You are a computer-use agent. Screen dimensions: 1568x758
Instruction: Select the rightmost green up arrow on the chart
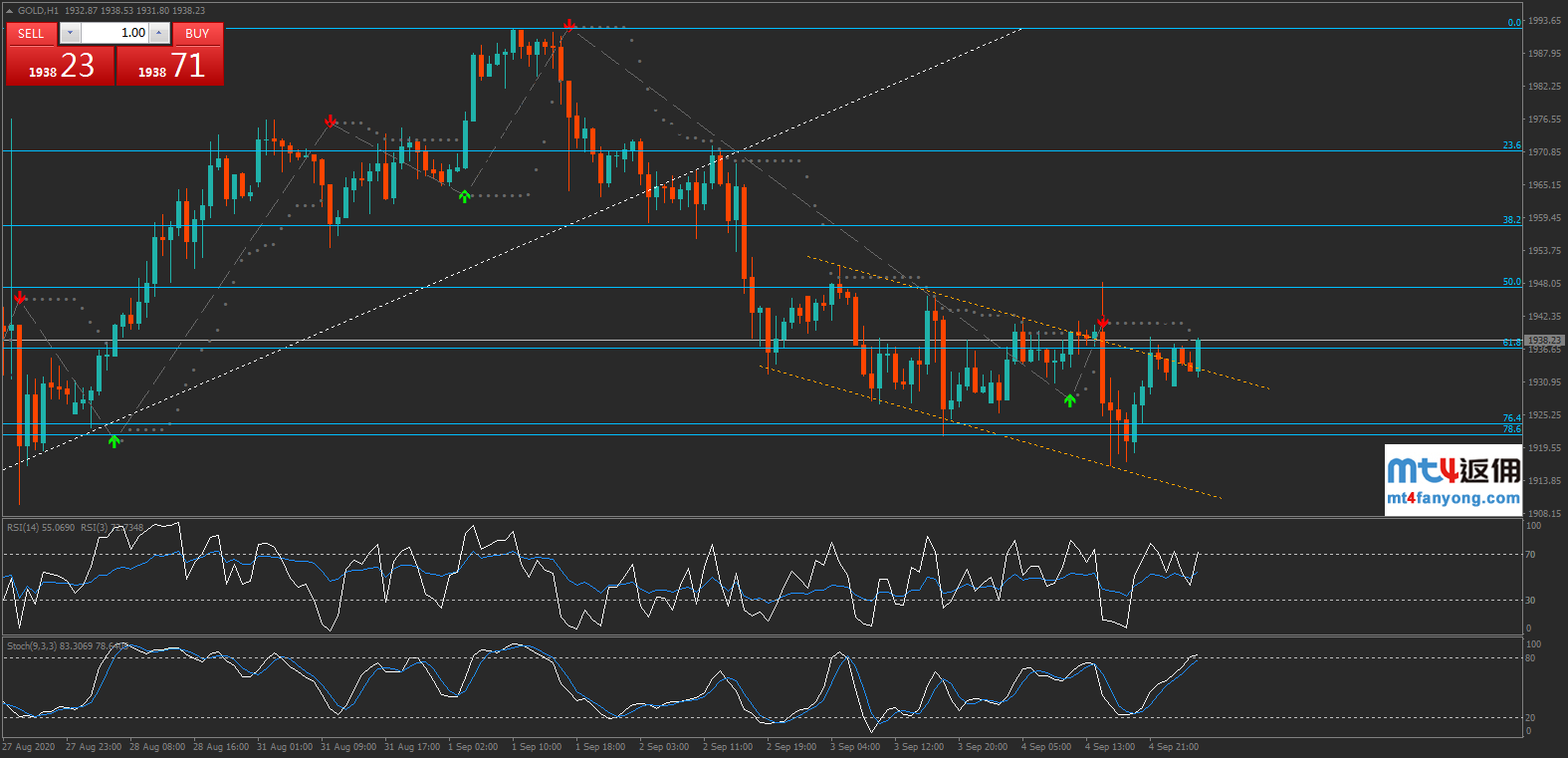[1070, 400]
